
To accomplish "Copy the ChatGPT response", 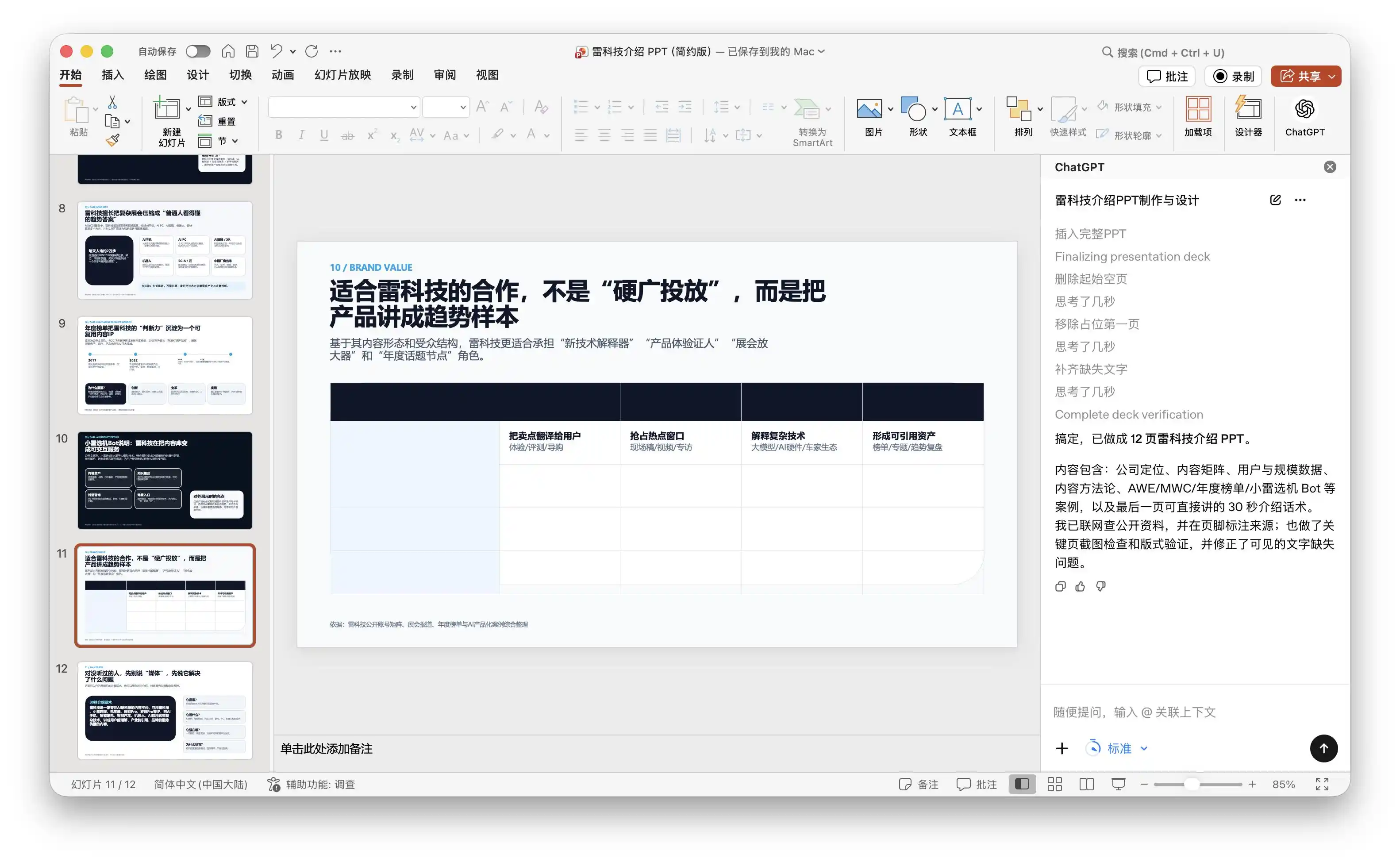I will [x=1060, y=586].
